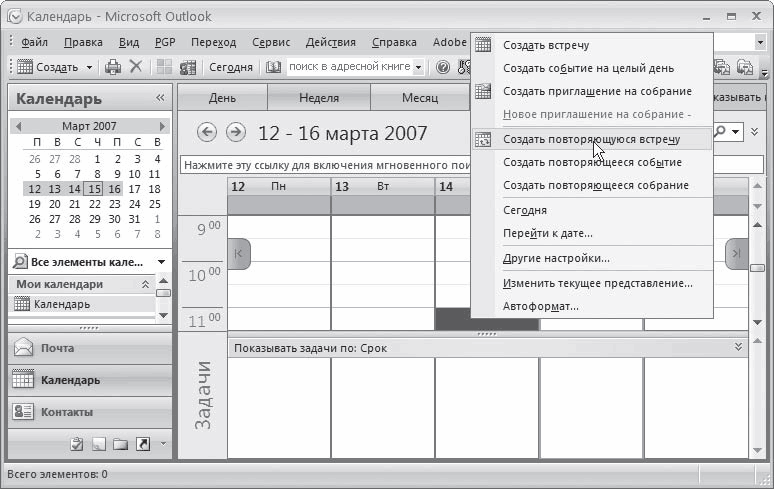Click the Delete X icon in toolbar
The width and height of the screenshot is (774, 489).
[136, 66]
